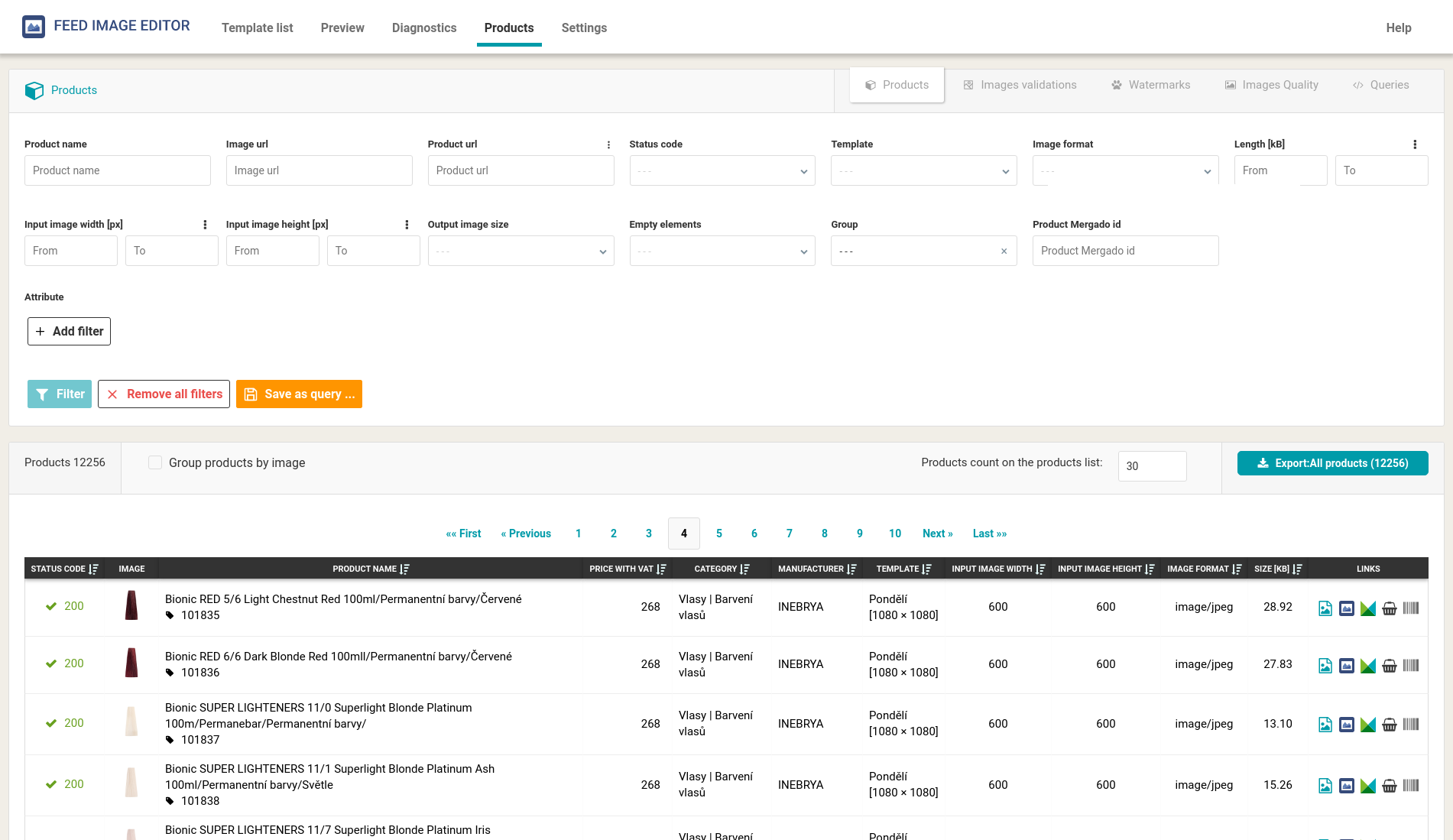Image resolution: width=1453 pixels, height=840 pixels.
Task: Open Input image width options kebab menu
Action: click(205, 225)
